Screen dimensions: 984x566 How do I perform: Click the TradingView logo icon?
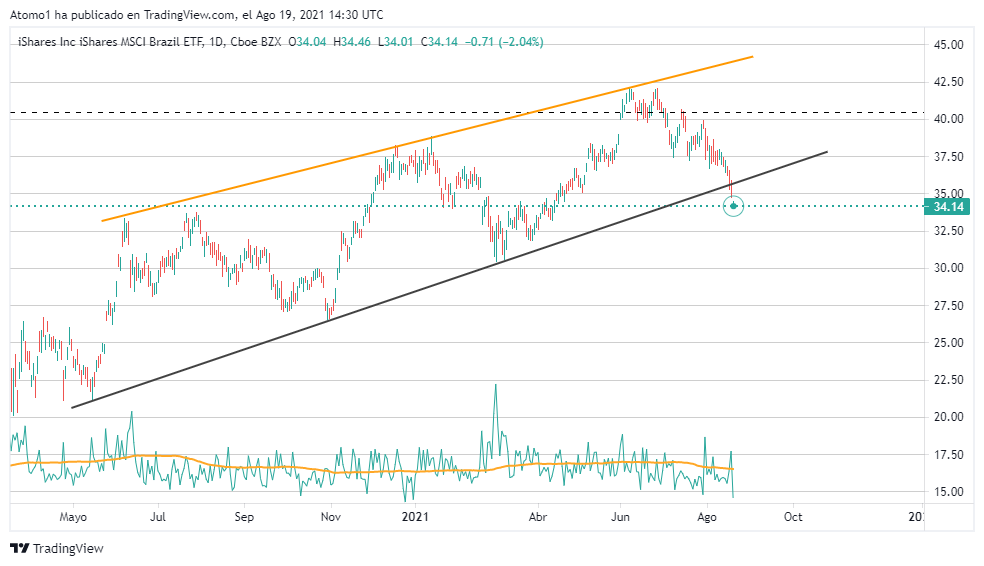(x=19, y=548)
